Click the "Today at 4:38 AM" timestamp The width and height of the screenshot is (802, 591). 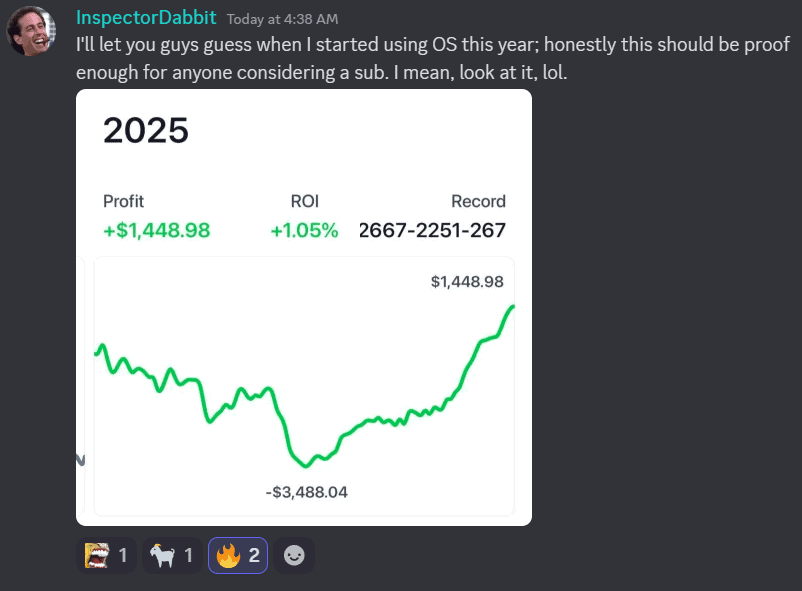pyautogui.click(x=282, y=20)
